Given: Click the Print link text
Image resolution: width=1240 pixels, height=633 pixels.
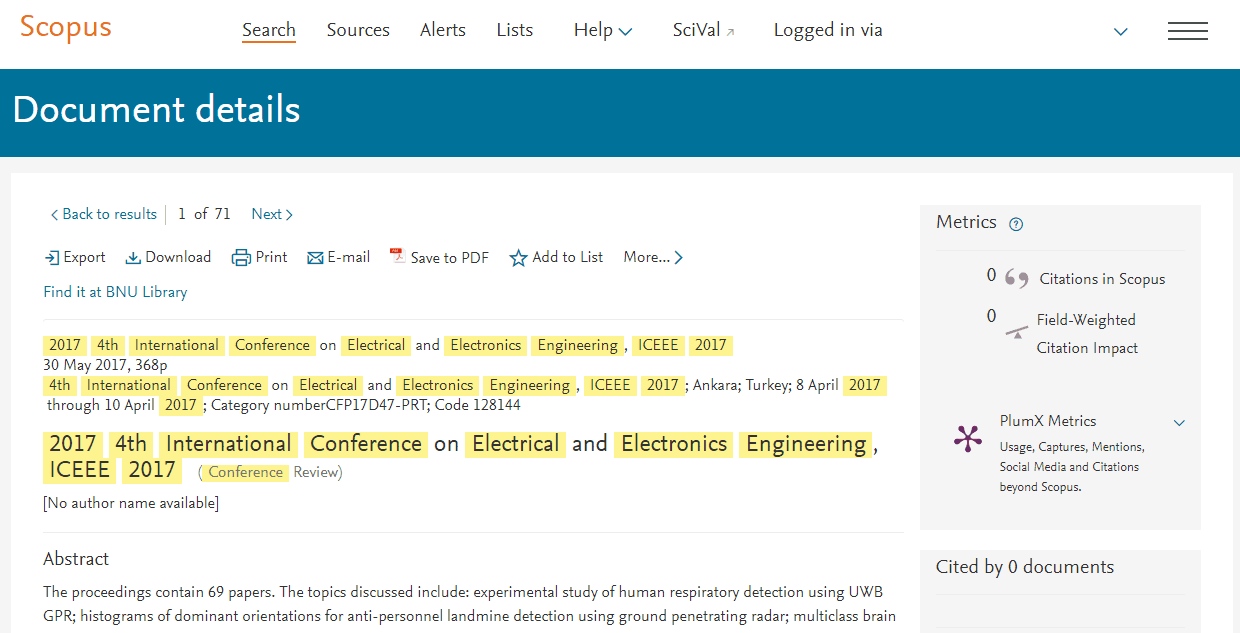Looking at the screenshot, I should click(x=271, y=257).
